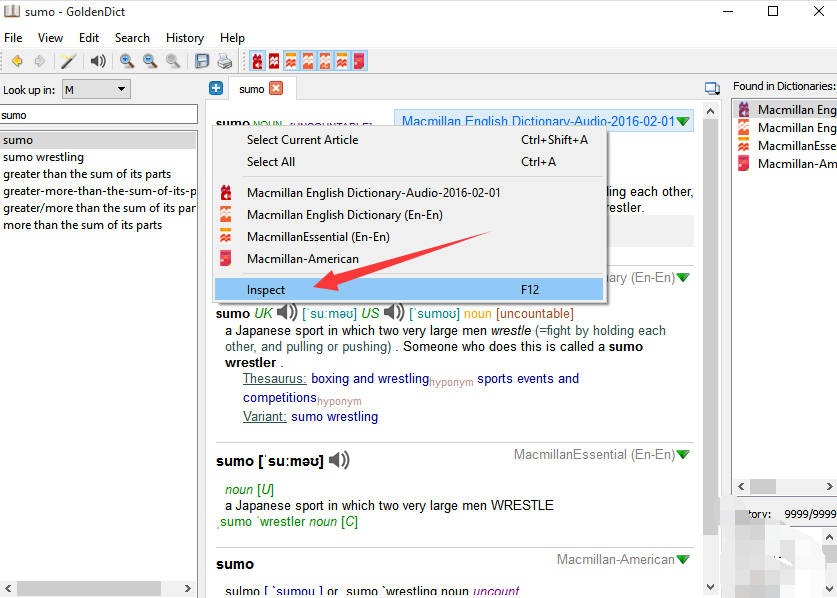Select Macmillan-Am entry in Found in Dictionaries

click(x=786, y=163)
